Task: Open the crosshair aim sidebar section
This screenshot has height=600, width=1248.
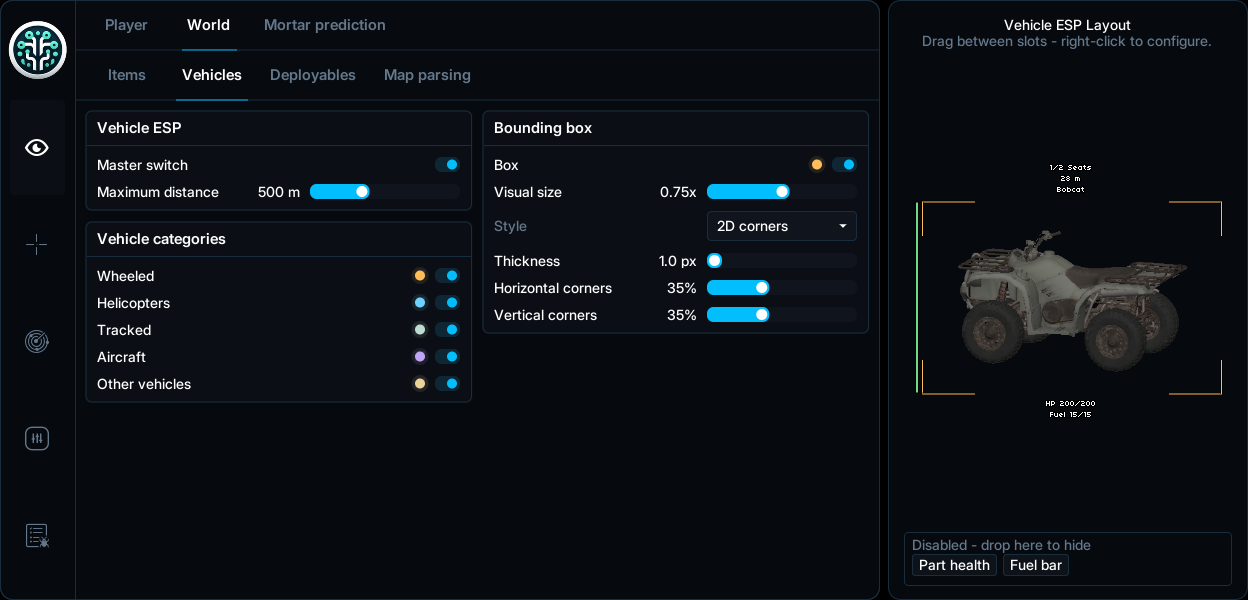Action: (37, 245)
